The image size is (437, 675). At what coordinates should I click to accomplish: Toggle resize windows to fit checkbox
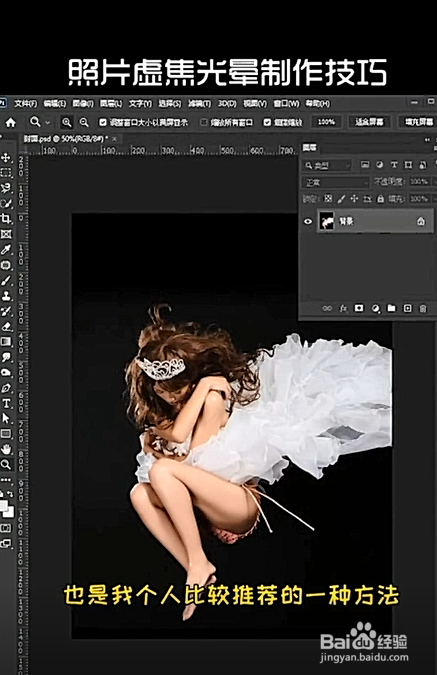pyautogui.click(x=103, y=123)
